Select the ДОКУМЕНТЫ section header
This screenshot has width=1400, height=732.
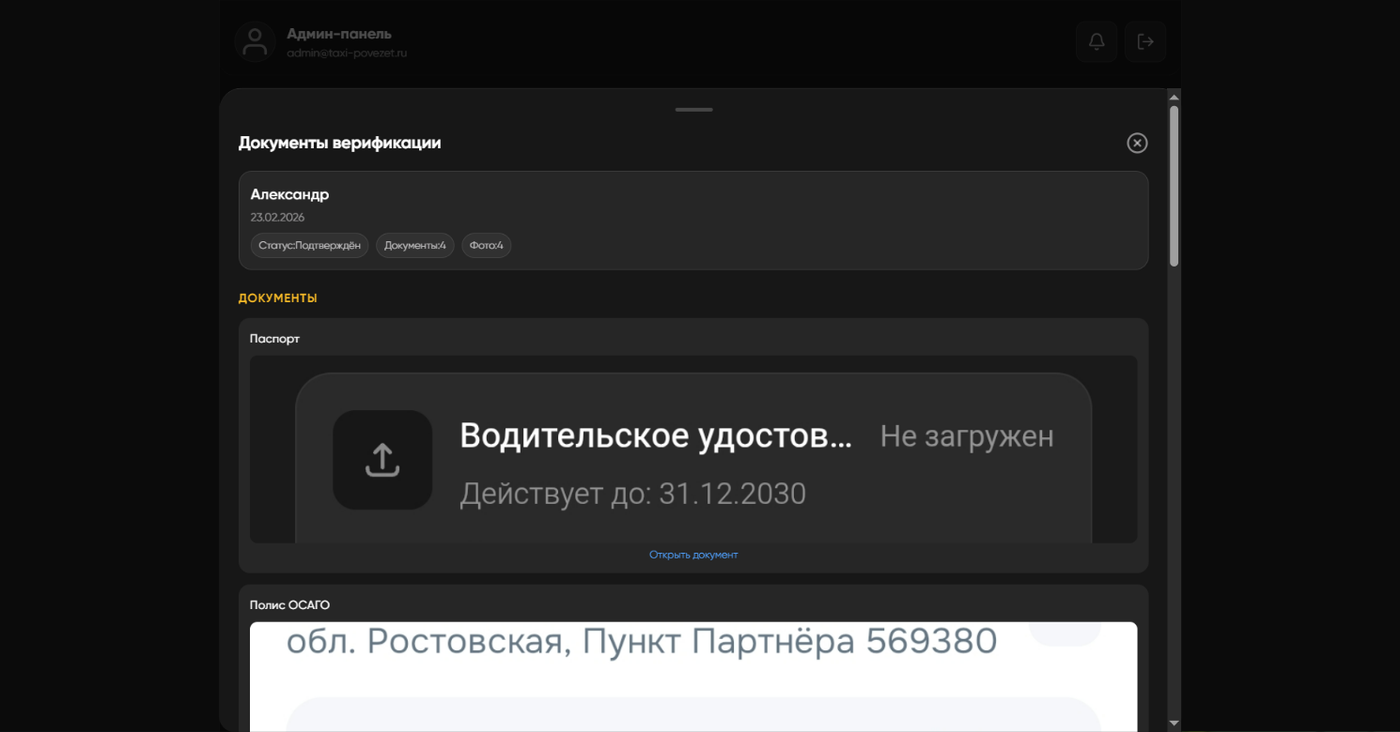pos(277,297)
